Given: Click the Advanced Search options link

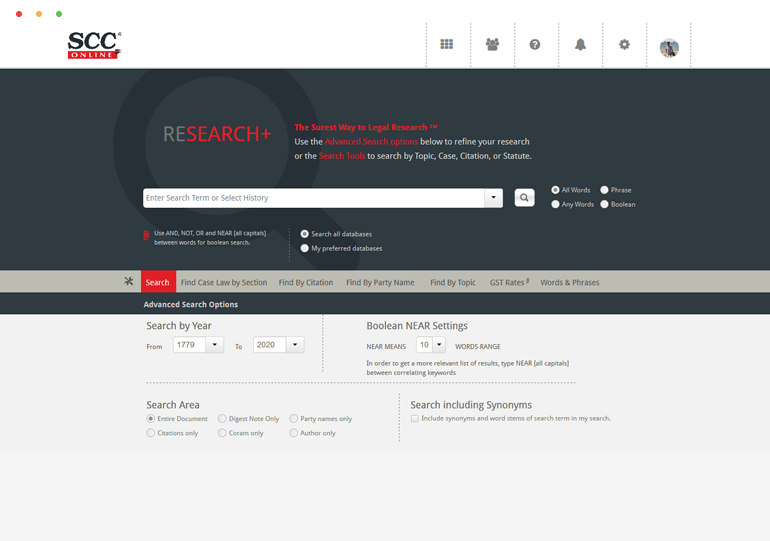Looking at the screenshot, I should [371, 141].
